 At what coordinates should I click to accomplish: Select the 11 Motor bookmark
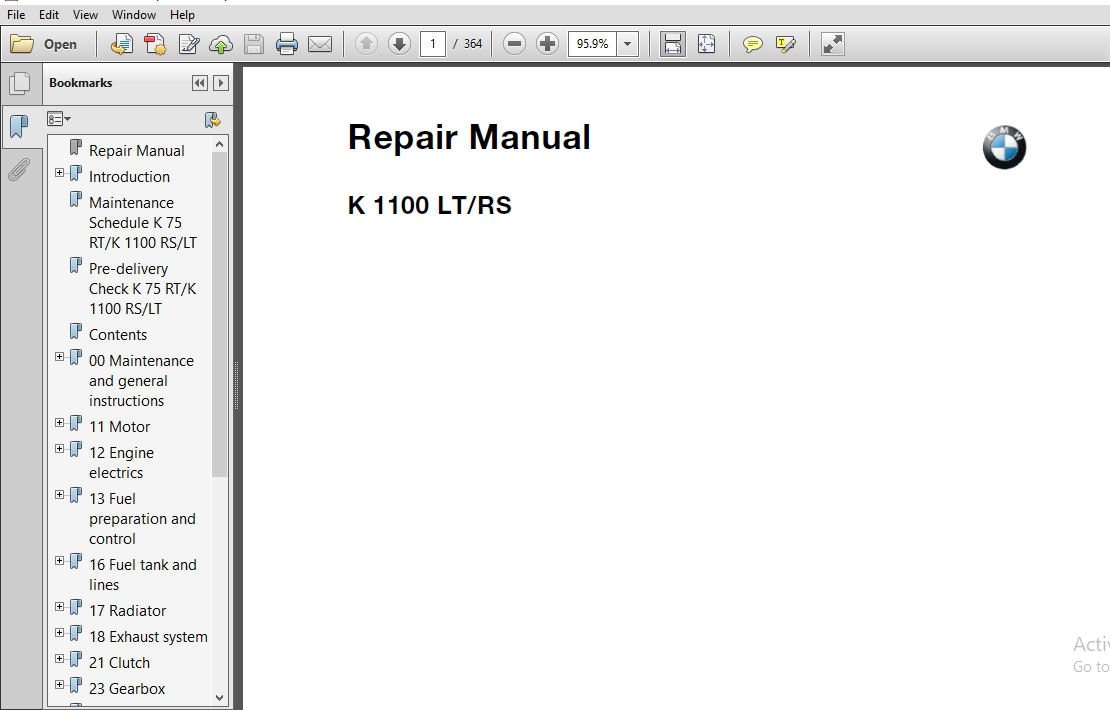point(120,426)
